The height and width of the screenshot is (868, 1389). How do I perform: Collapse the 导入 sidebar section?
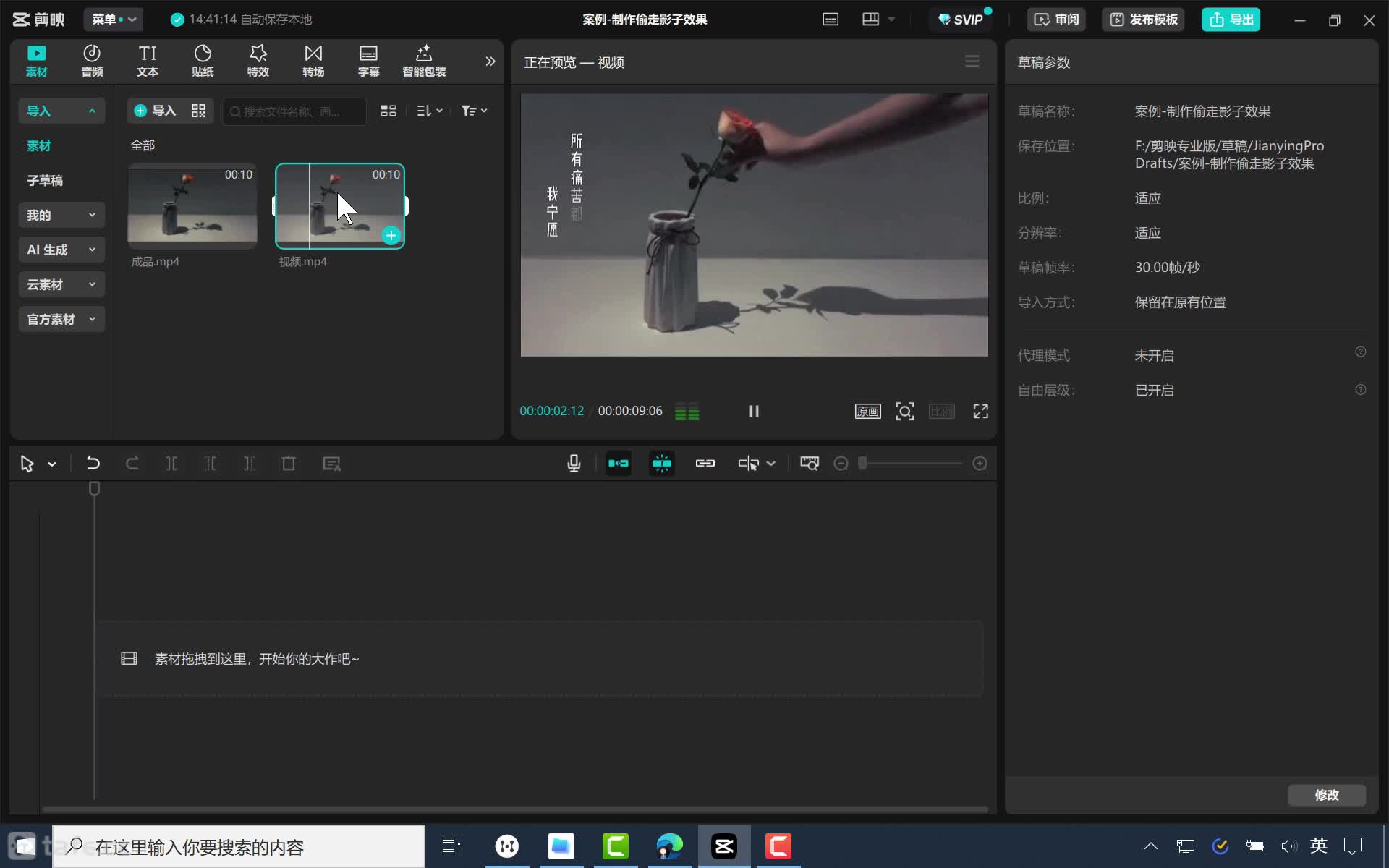point(61,111)
